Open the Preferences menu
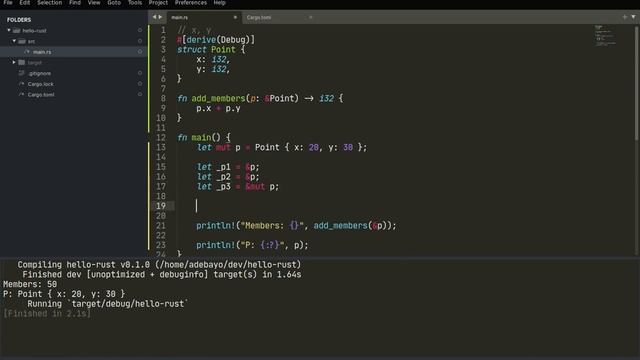The image size is (640, 360). (x=191, y=2)
